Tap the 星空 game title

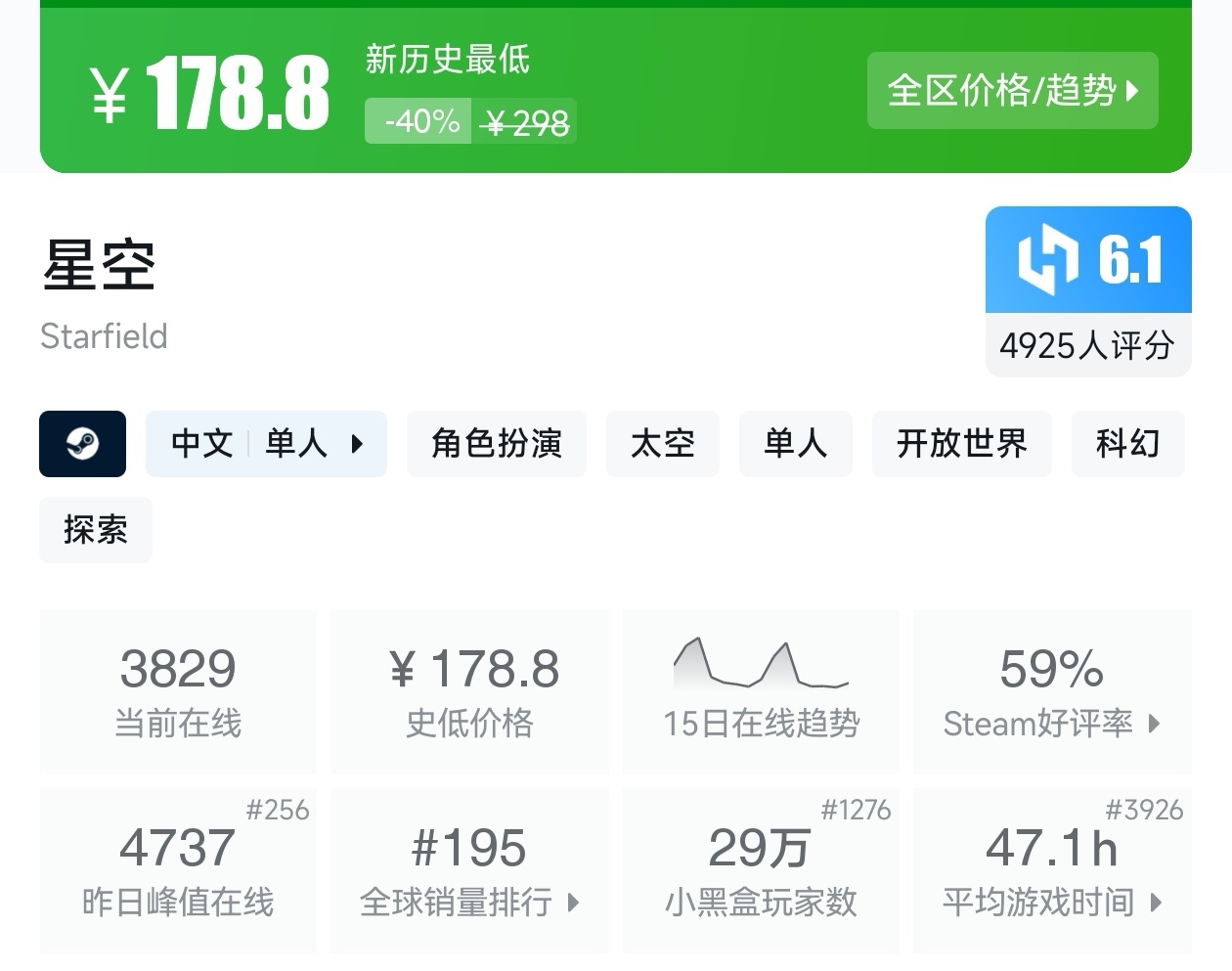[x=99, y=264]
